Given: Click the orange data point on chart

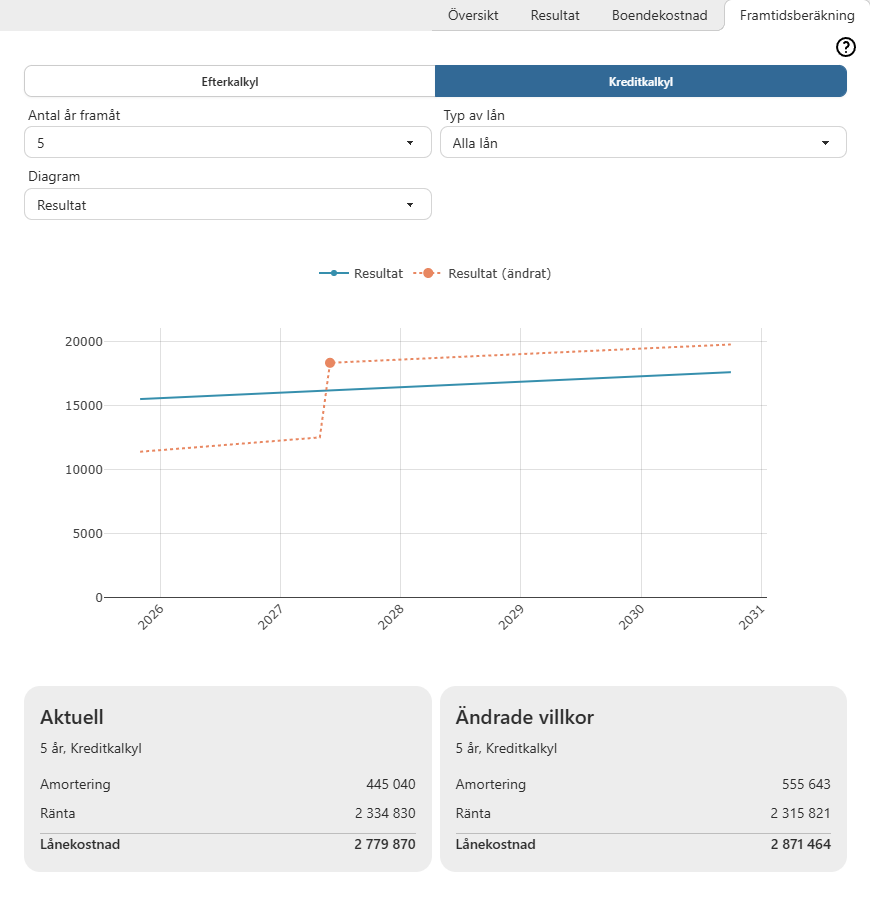Looking at the screenshot, I should coord(330,362).
